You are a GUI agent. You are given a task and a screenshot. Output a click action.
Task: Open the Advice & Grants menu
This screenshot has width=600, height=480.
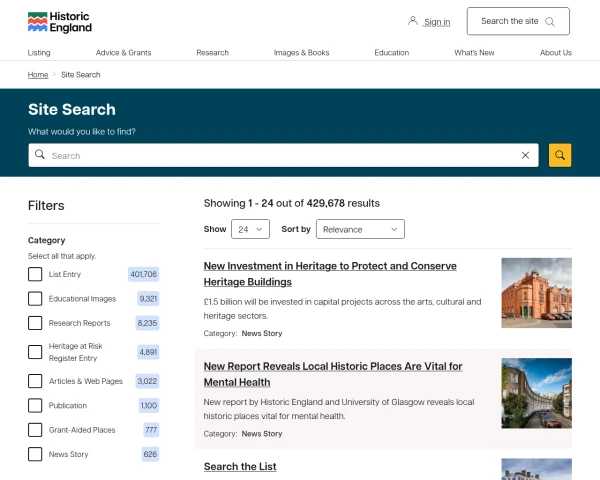pyautogui.click(x=123, y=52)
